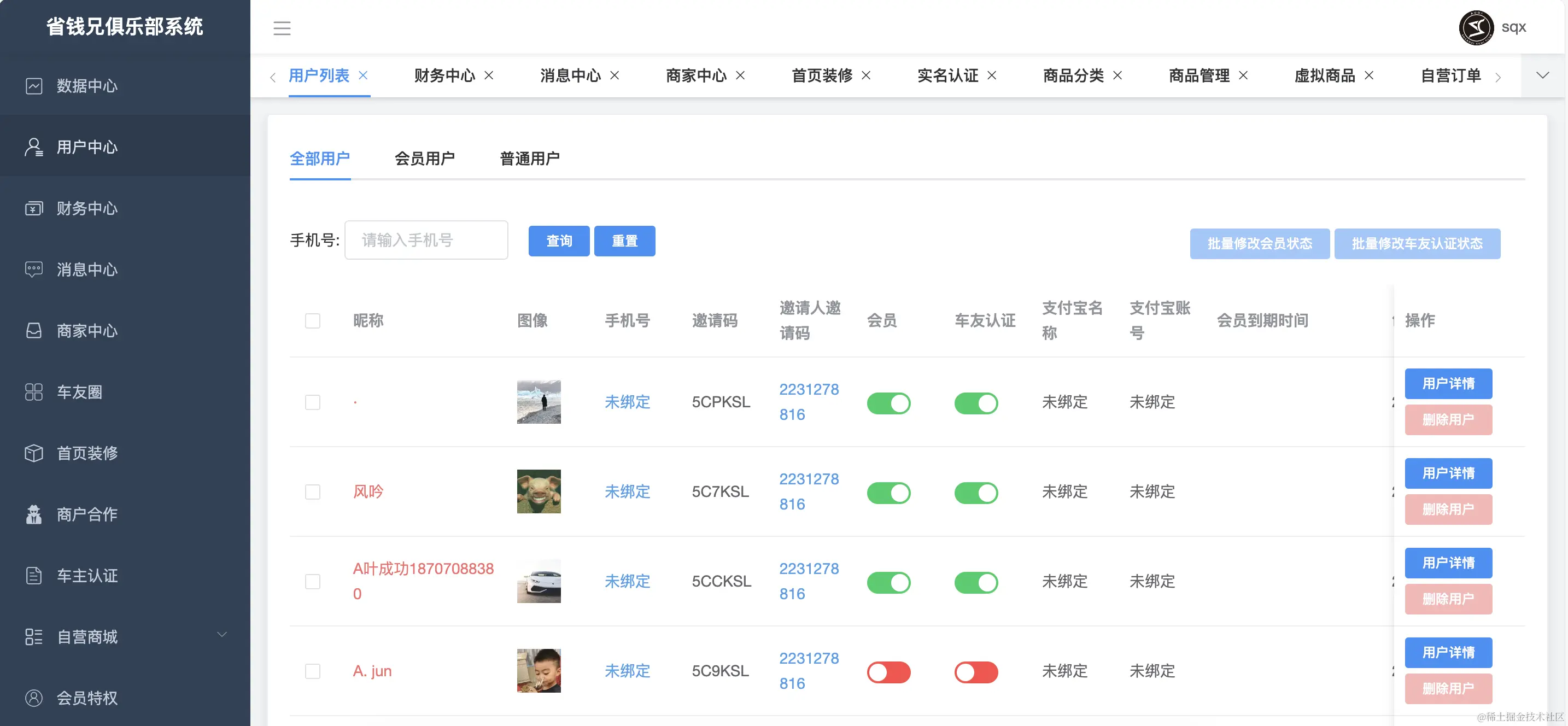Click the sqx user avatar
Image resolution: width=1568 pixels, height=726 pixels.
1476,27
